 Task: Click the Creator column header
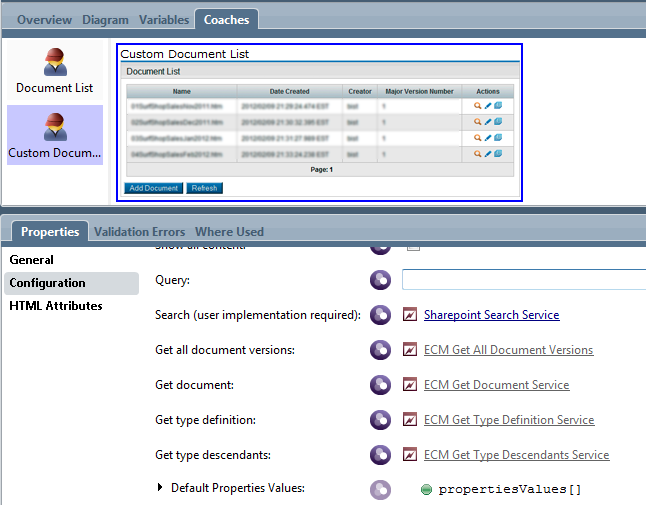360,91
